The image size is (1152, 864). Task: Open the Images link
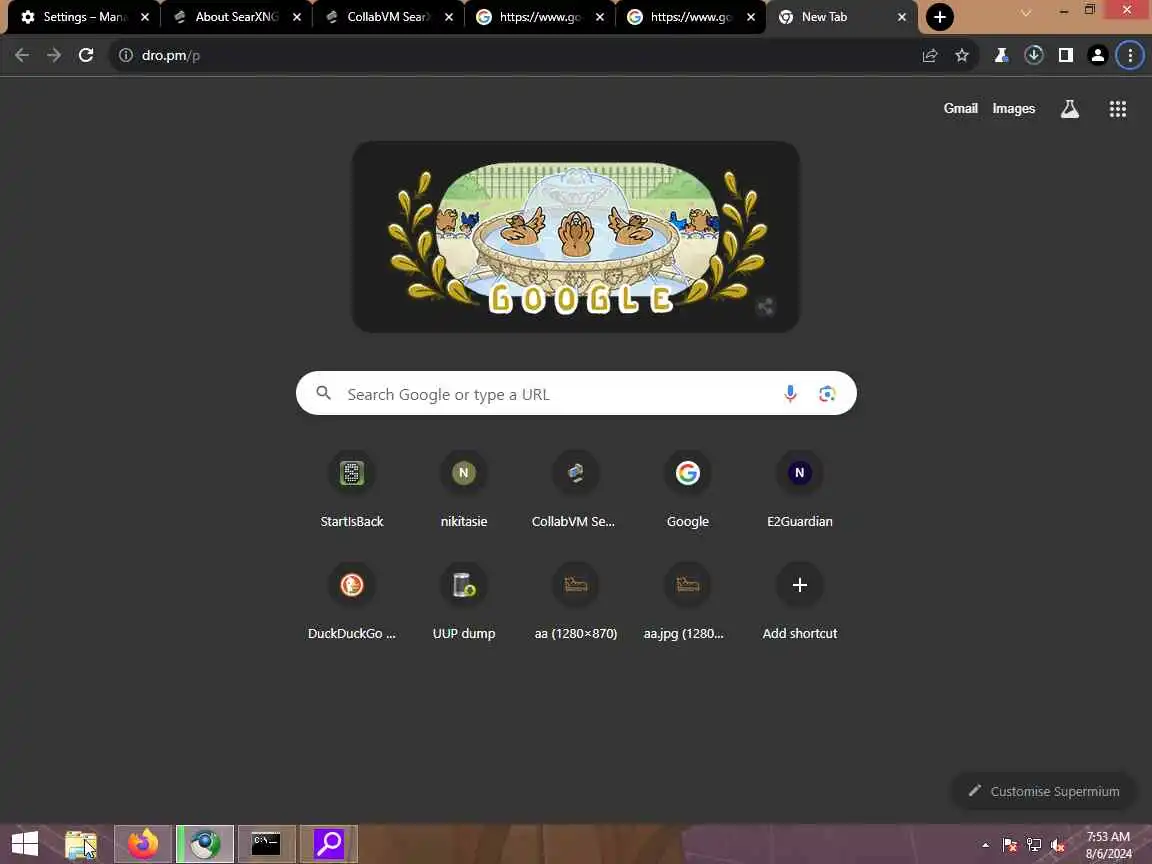(1013, 109)
